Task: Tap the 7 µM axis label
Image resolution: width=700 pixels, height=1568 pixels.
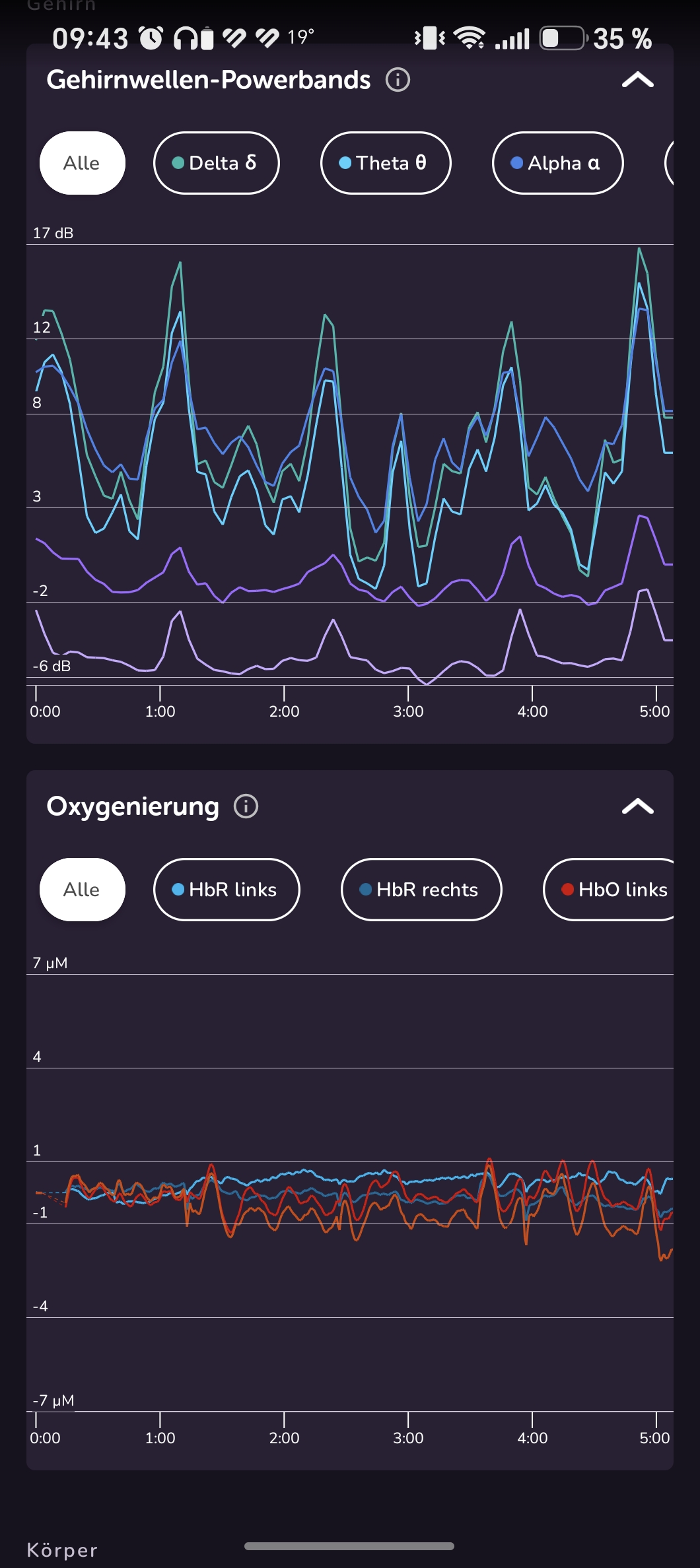Action: pos(50,963)
